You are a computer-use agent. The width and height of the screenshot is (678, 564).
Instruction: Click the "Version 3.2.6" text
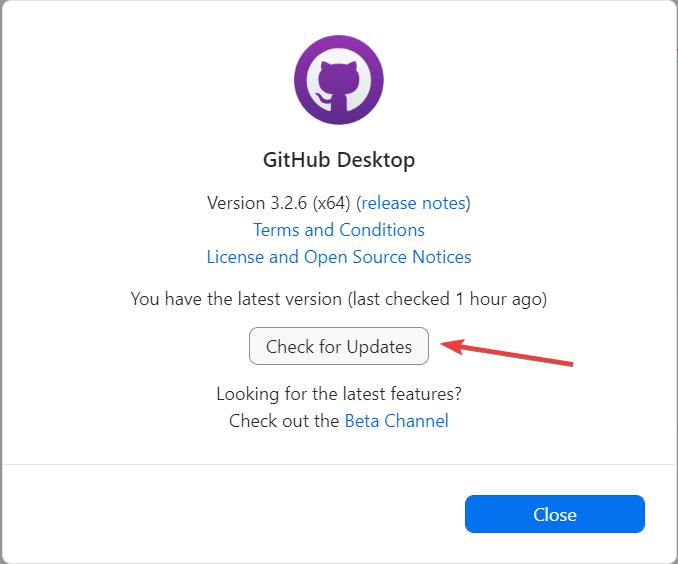(257, 203)
